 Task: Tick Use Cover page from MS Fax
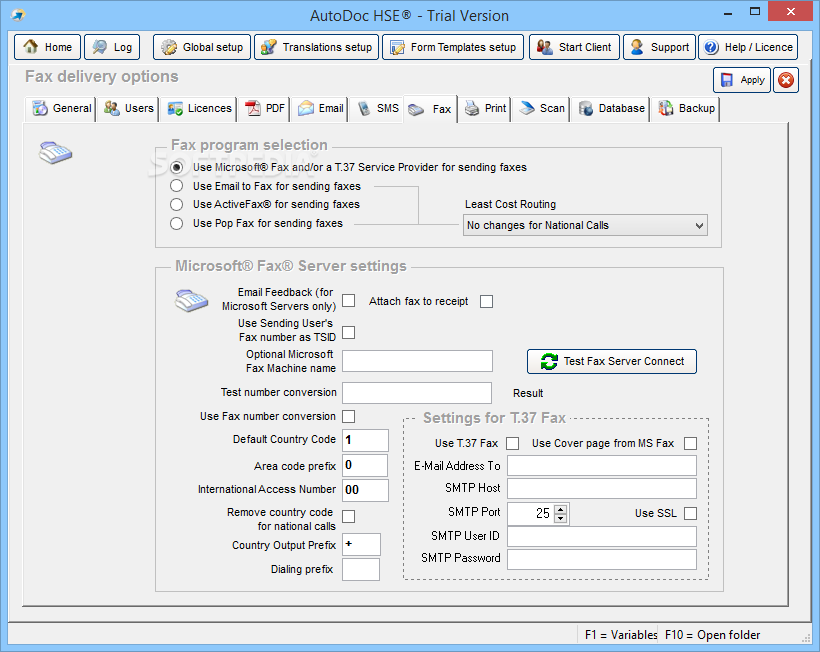tap(690, 443)
